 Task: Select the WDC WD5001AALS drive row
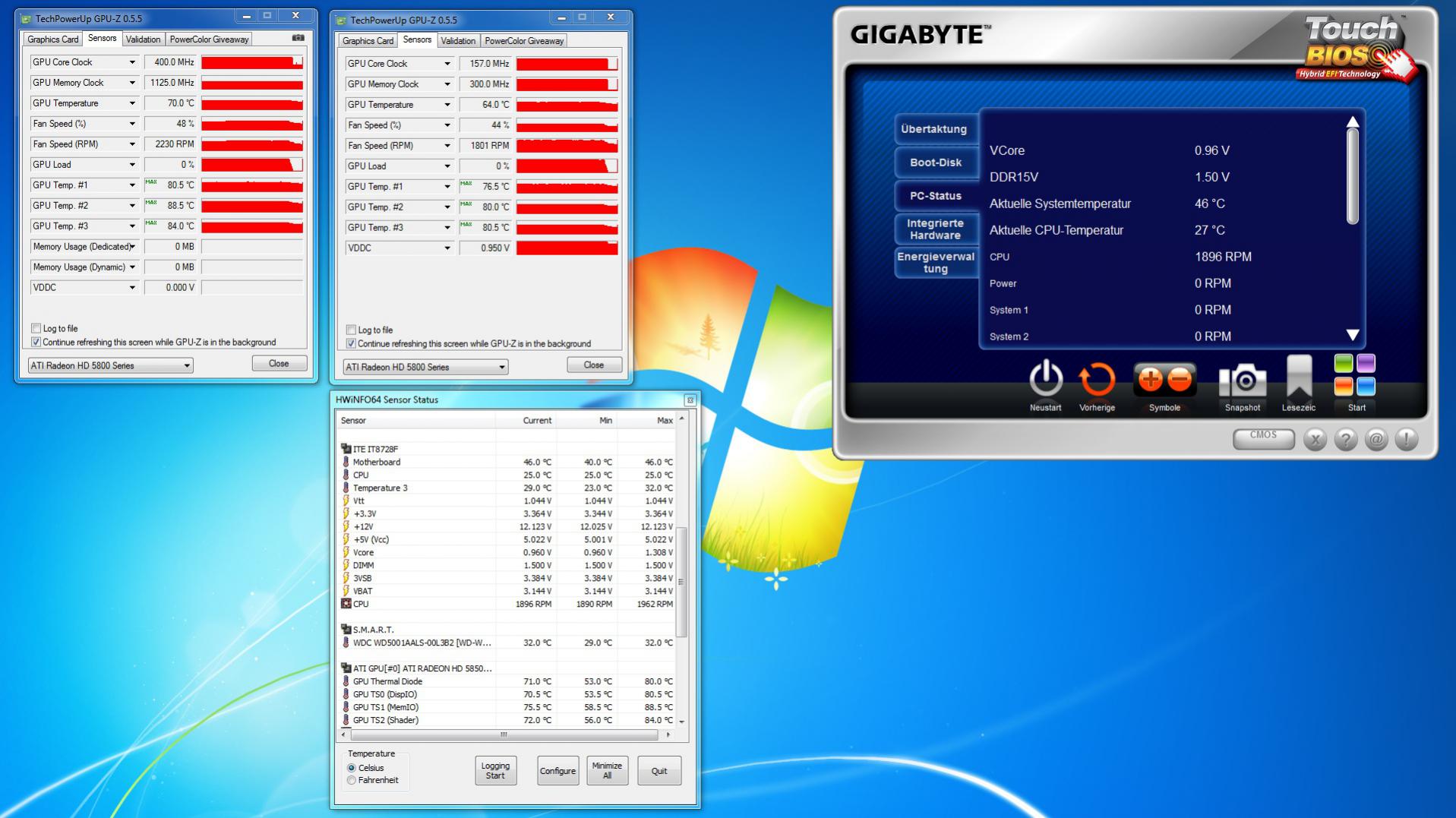click(x=507, y=643)
